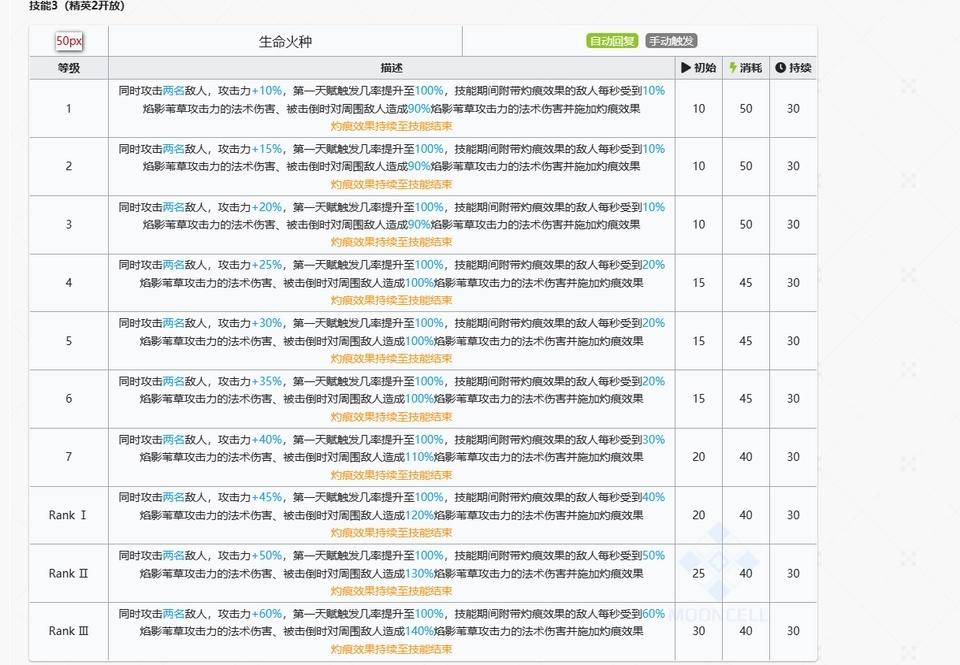Click the +30% attack value in description

coord(267,323)
